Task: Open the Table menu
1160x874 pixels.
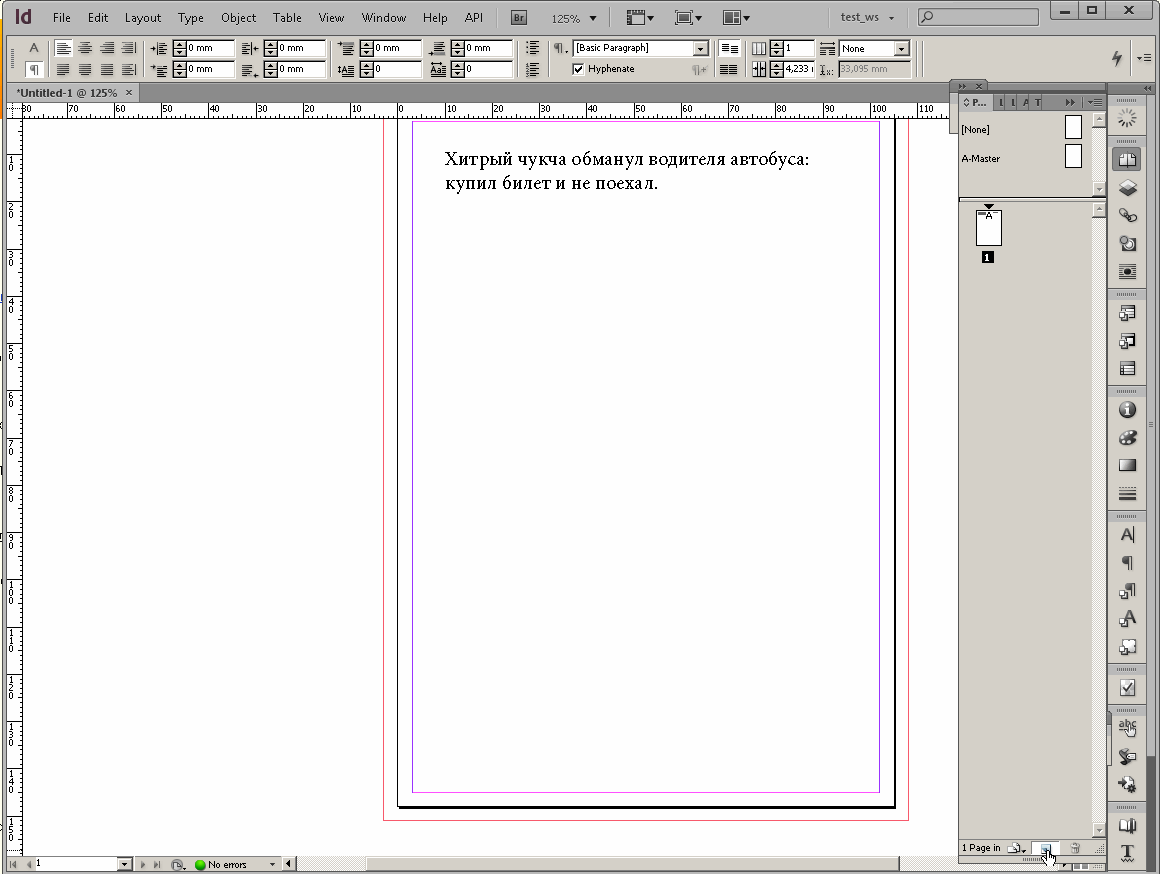Action: tap(287, 18)
